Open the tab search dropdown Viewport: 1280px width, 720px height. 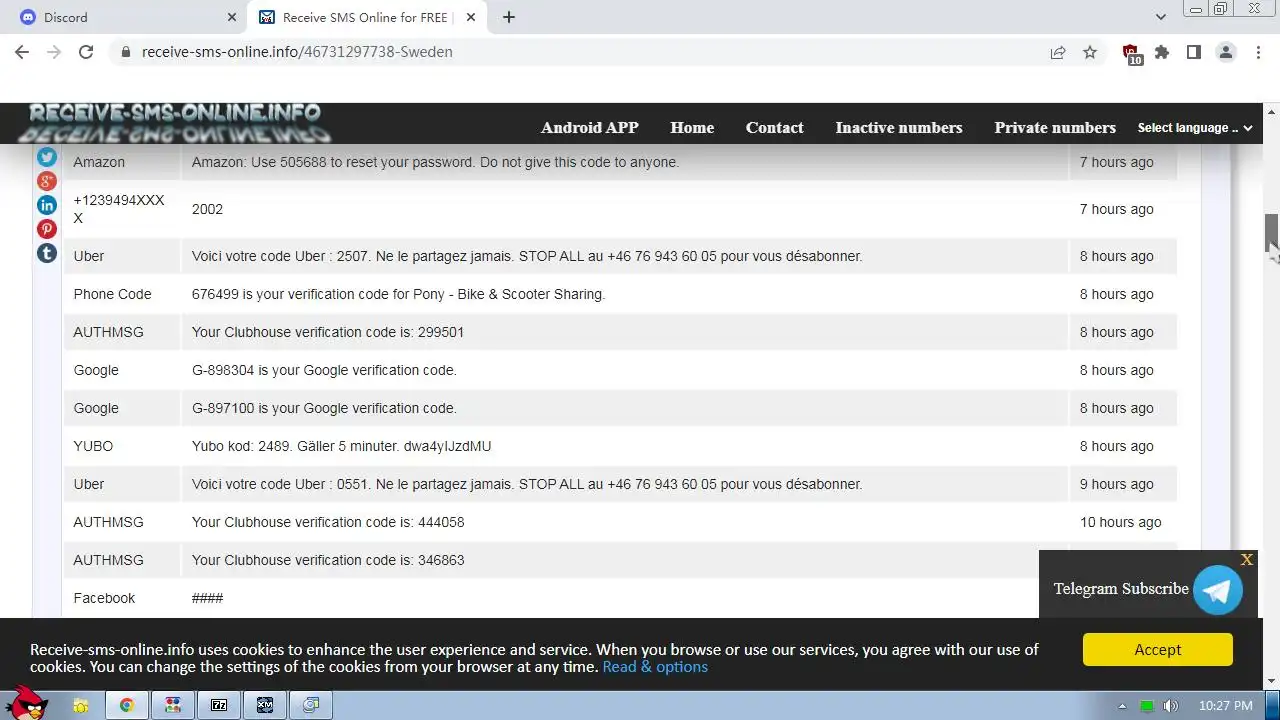tap(1161, 17)
